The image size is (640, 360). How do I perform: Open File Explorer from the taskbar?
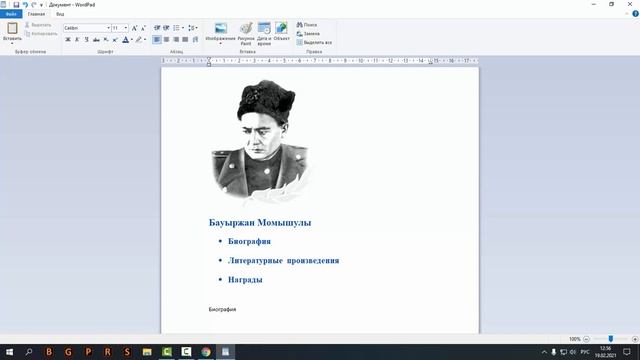tap(147, 352)
